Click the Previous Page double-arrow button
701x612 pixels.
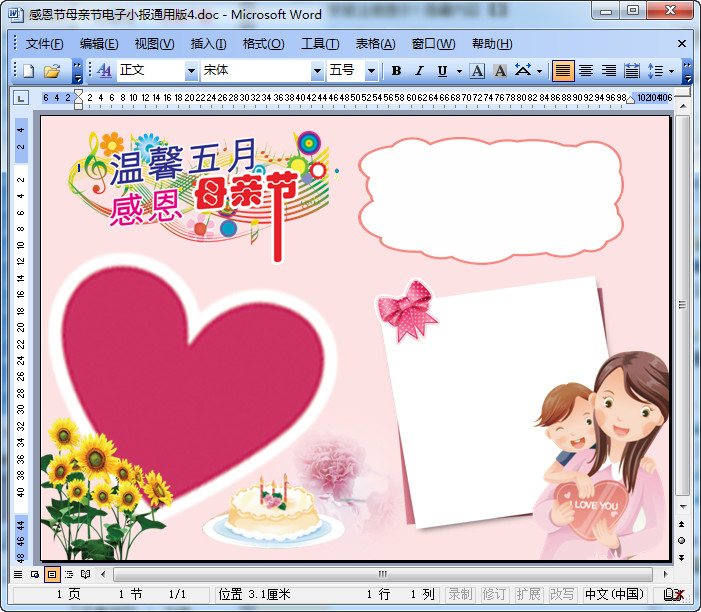click(x=682, y=524)
